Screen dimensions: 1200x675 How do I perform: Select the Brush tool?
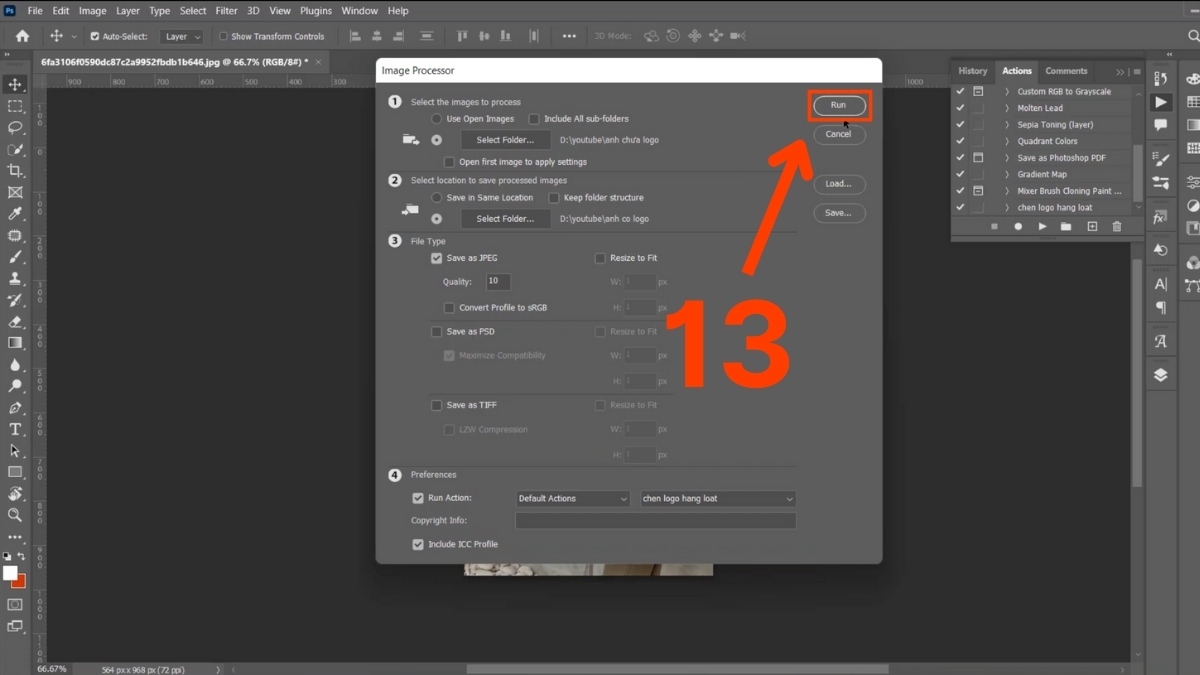[x=15, y=257]
